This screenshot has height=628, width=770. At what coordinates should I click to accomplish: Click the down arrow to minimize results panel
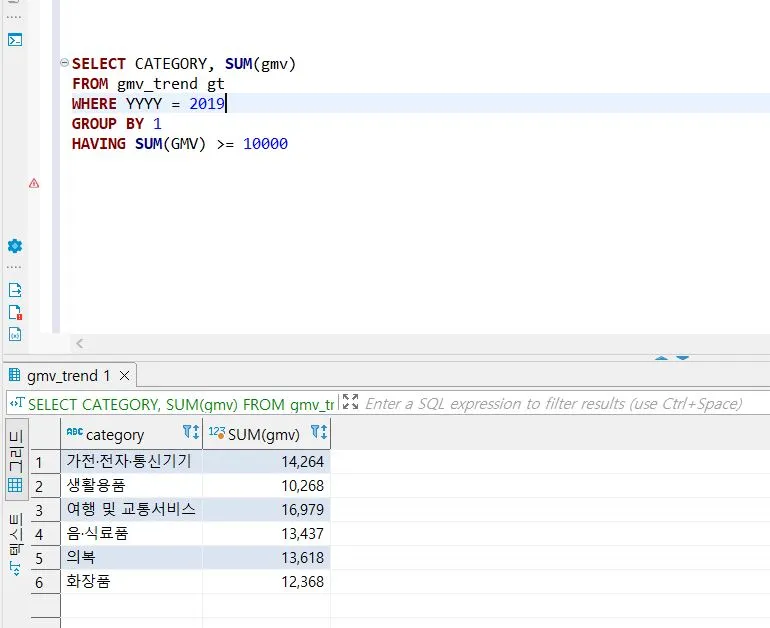click(x=683, y=358)
